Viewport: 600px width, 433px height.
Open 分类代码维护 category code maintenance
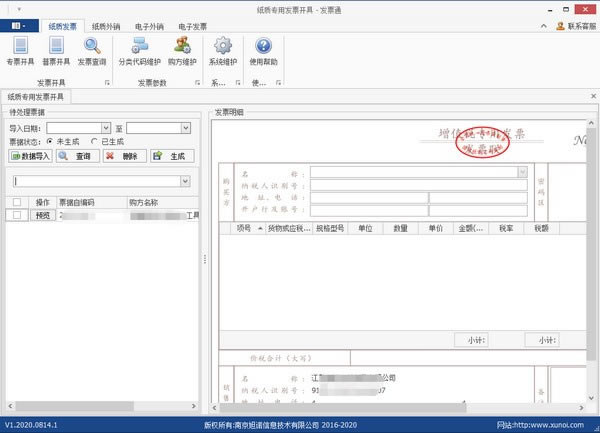139,51
